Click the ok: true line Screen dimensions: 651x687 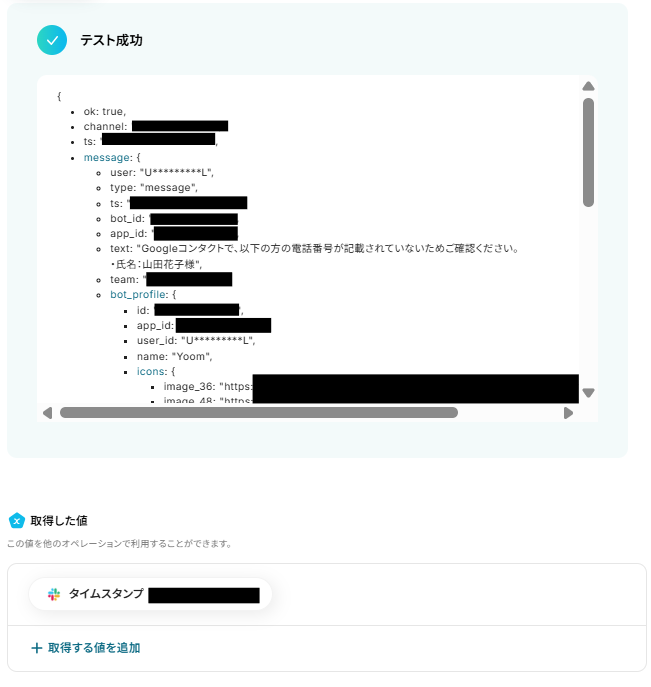click(105, 111)
